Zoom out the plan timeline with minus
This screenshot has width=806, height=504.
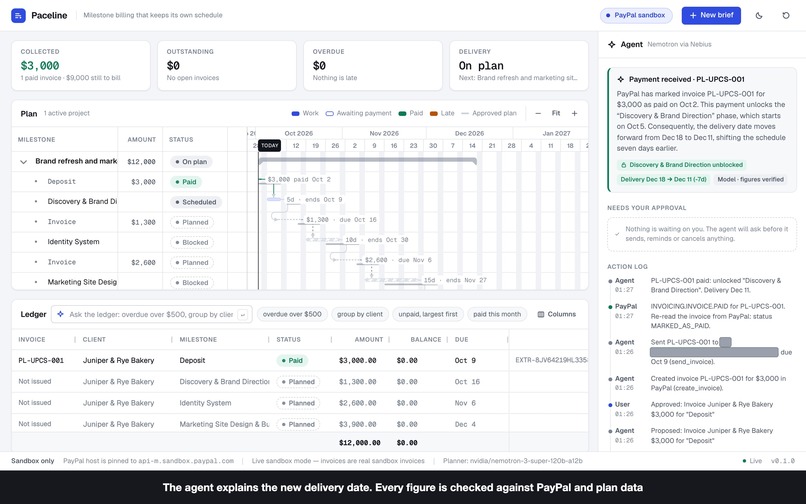[538, 113]
